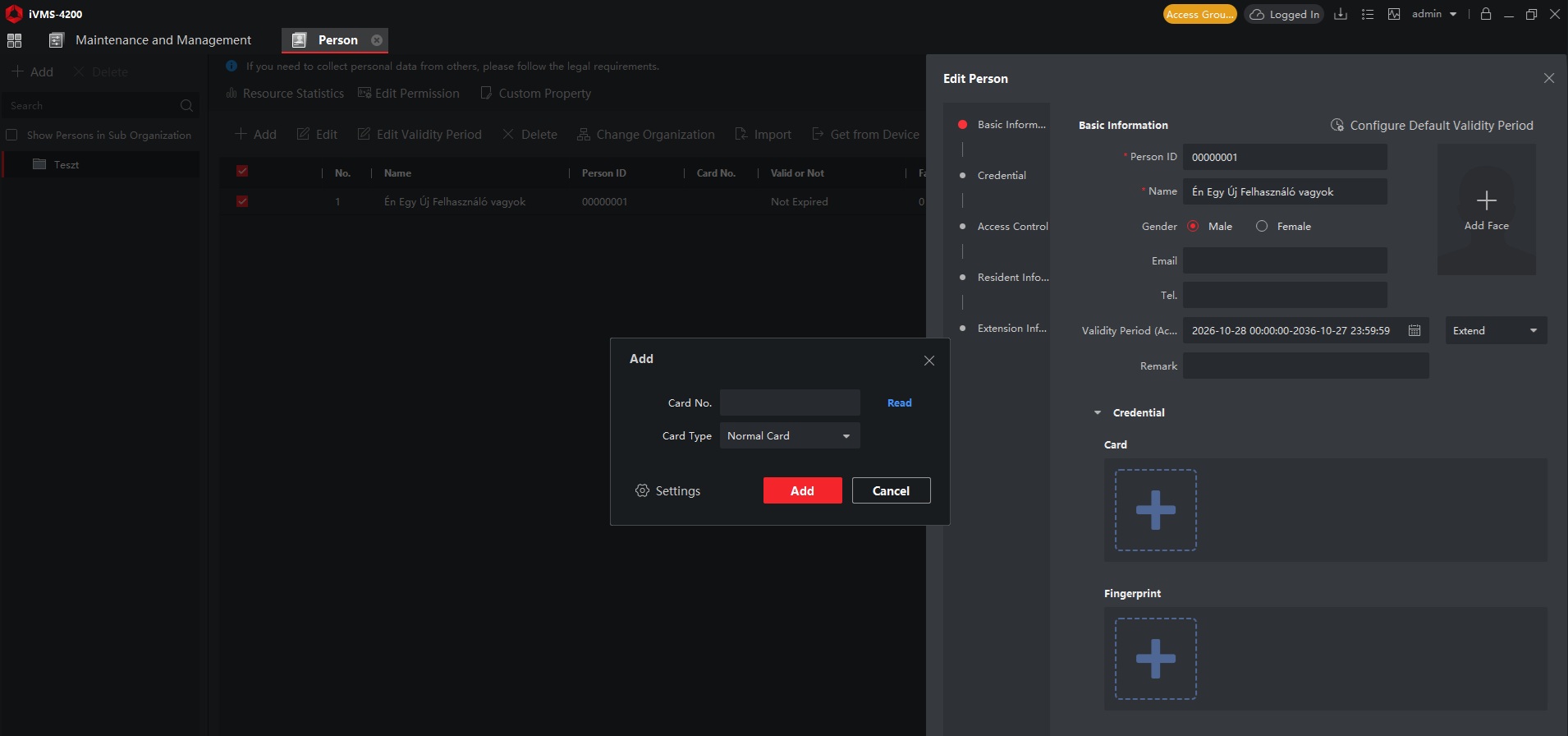
Task: Jump to Resident Information step
Action: coord(1012,277)
